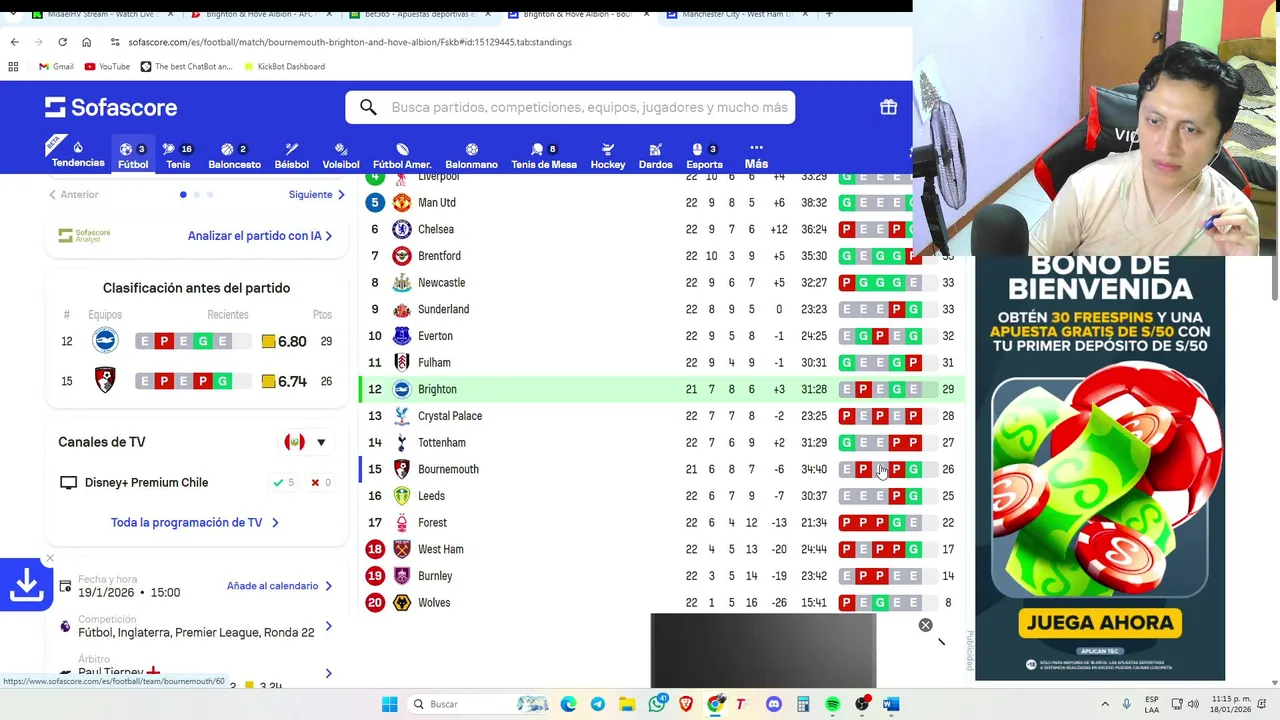
Task: Click the Windows taskbar search box
Action: pos(480,704)
